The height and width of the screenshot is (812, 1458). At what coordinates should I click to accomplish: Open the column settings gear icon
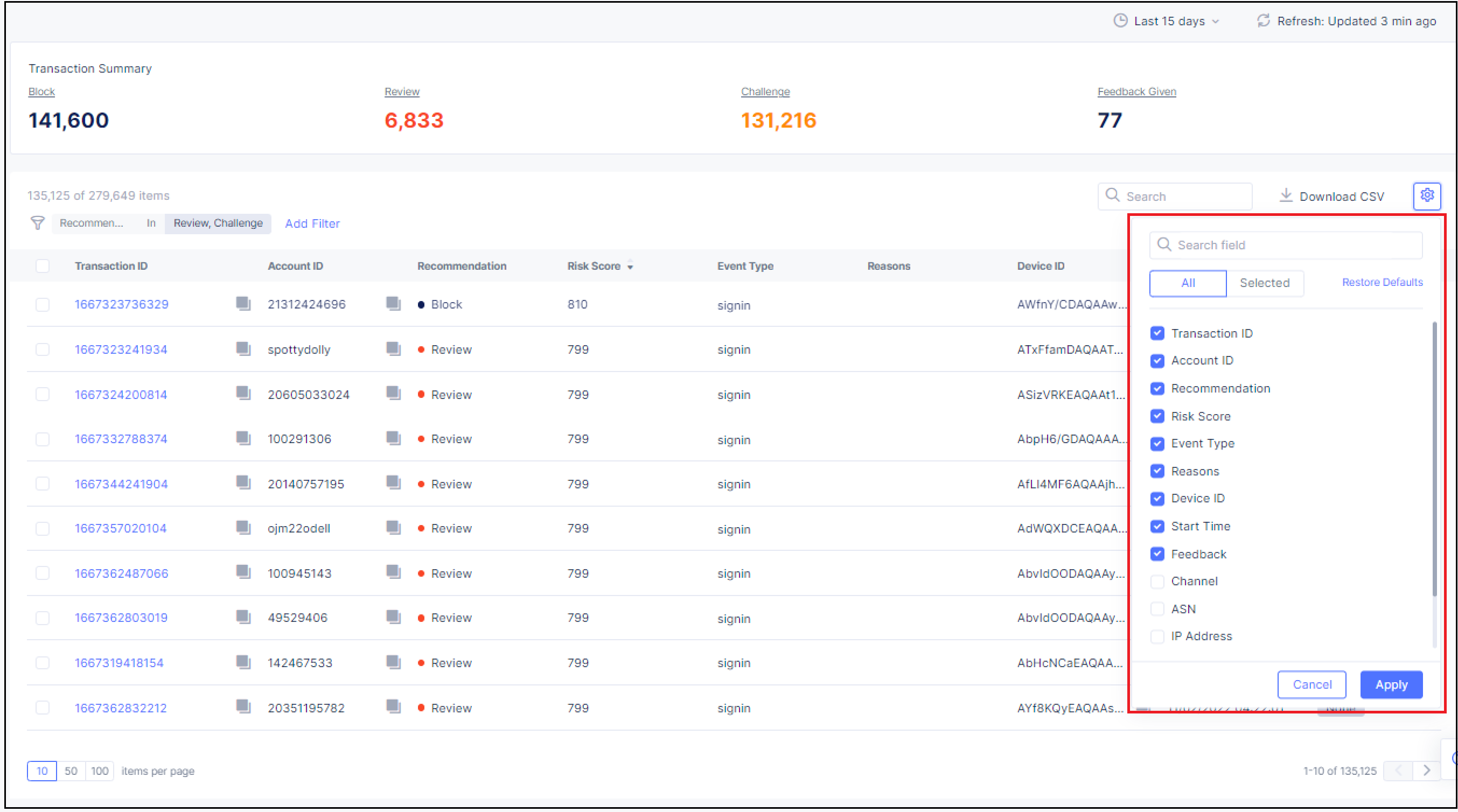click(x=1427, y=196)
